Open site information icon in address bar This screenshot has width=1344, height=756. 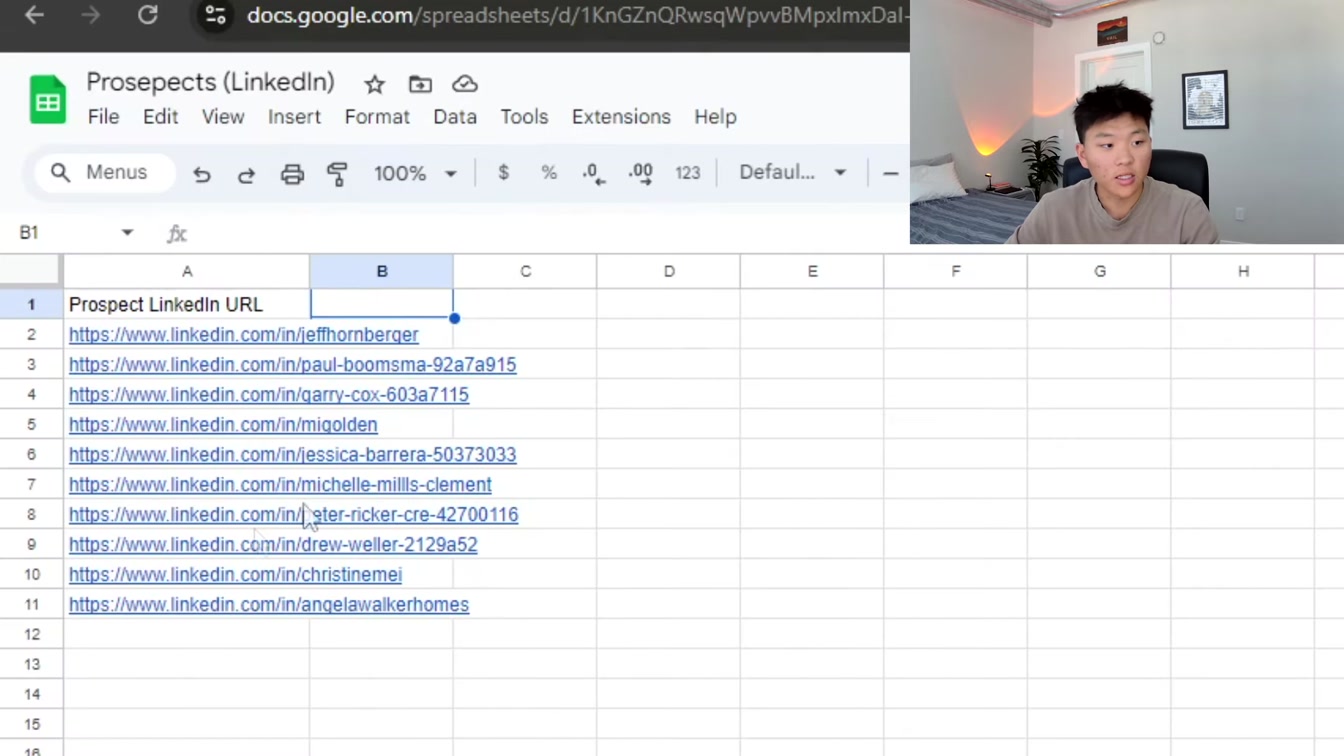pos(215,15)
